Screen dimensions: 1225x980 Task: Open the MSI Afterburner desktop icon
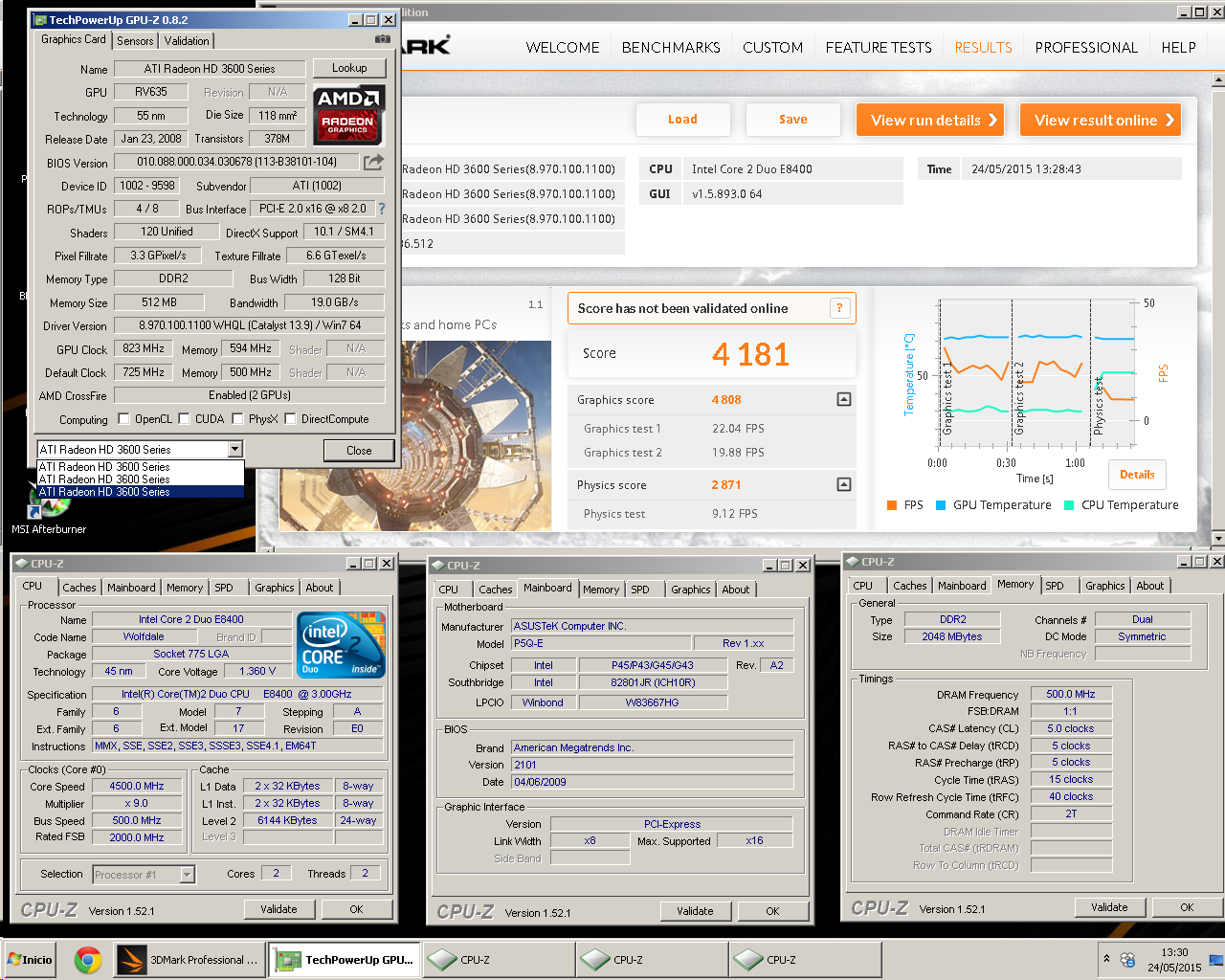coord(48,512)
